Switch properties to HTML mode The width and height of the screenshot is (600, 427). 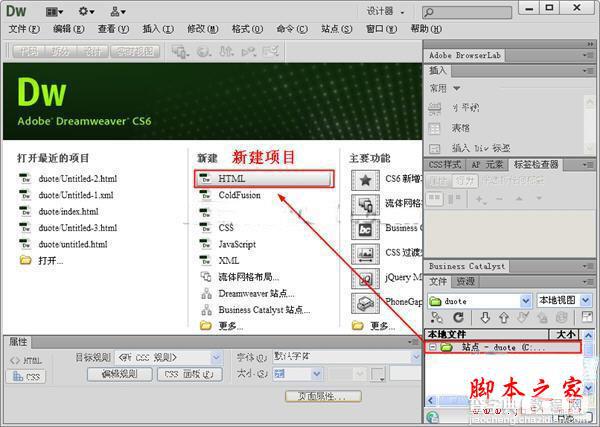pos(26,360)
